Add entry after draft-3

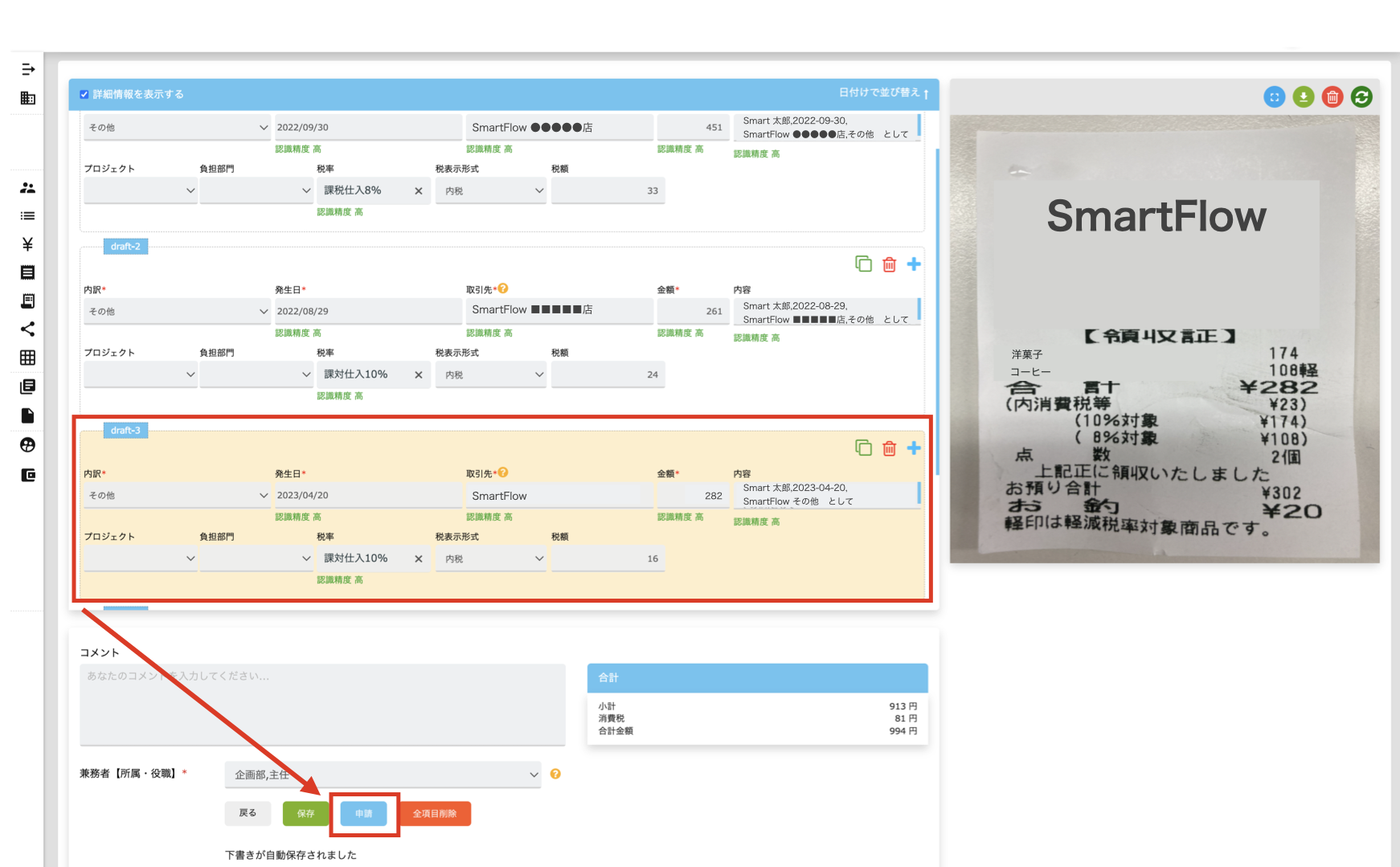pos(915,448)
